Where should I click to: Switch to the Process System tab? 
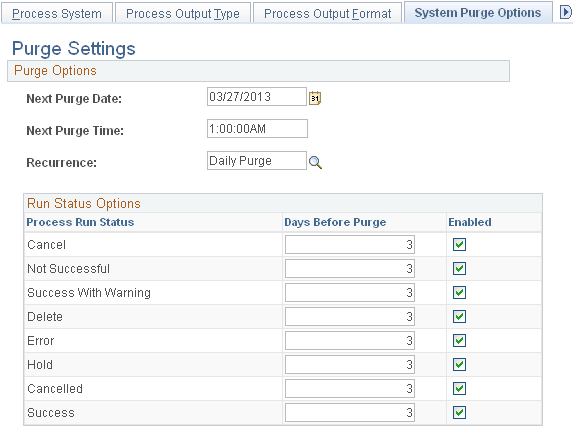[x=57, y=13]
